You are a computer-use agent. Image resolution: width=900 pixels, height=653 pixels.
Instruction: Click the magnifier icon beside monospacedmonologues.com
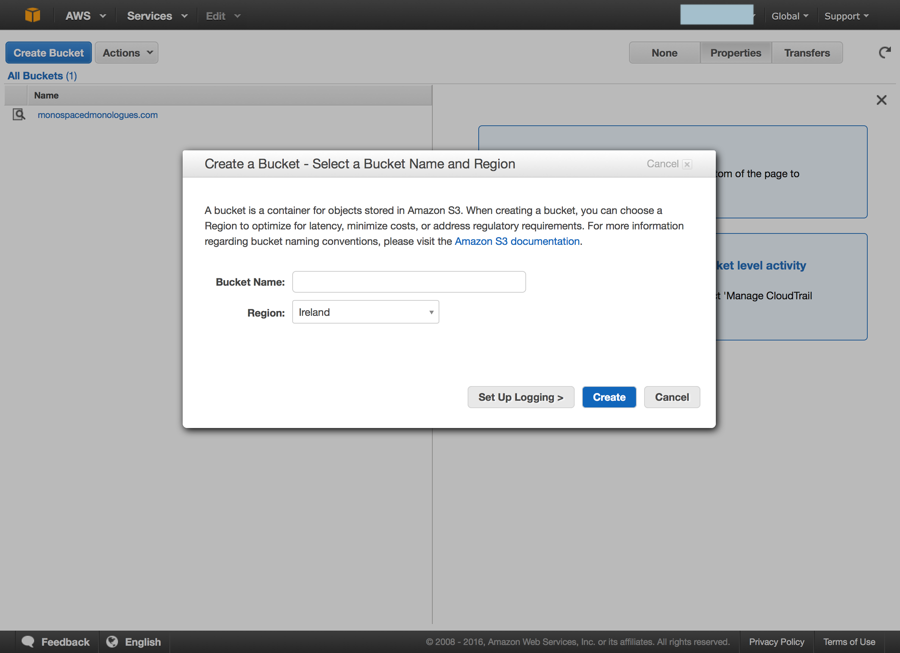point(19,114)
